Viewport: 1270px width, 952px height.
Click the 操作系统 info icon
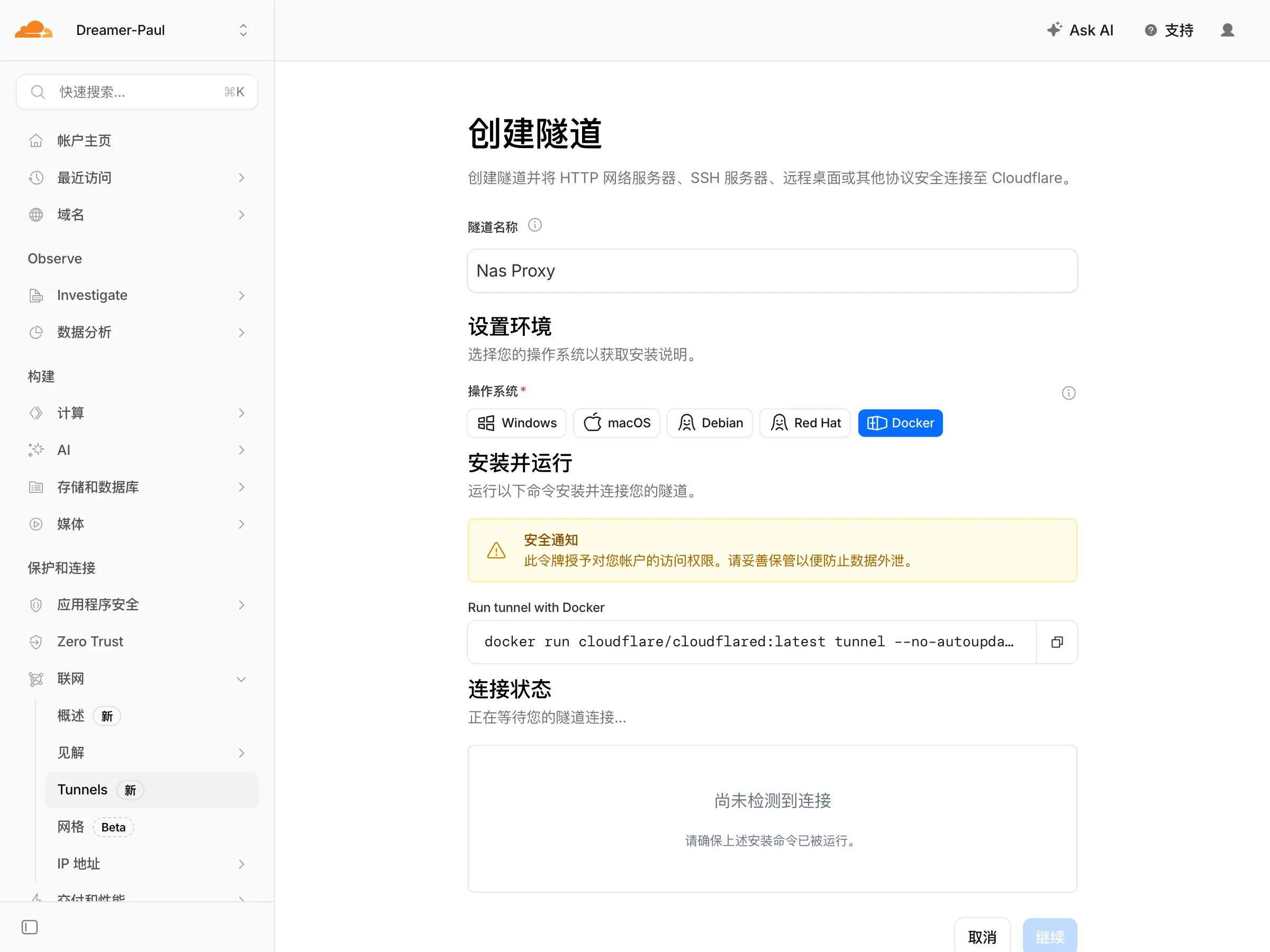(x=1068, y=393)
